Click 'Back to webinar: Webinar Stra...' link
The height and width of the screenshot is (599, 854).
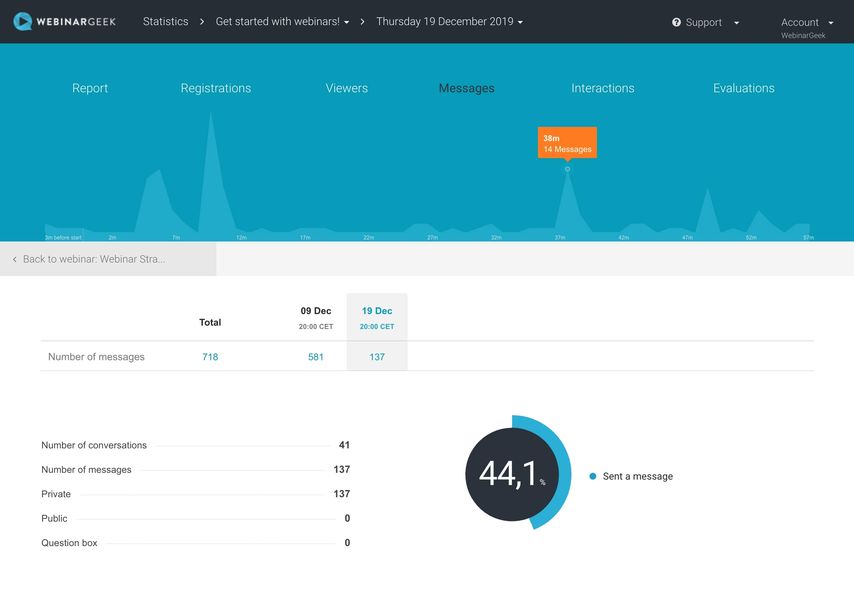coord(95,258)
